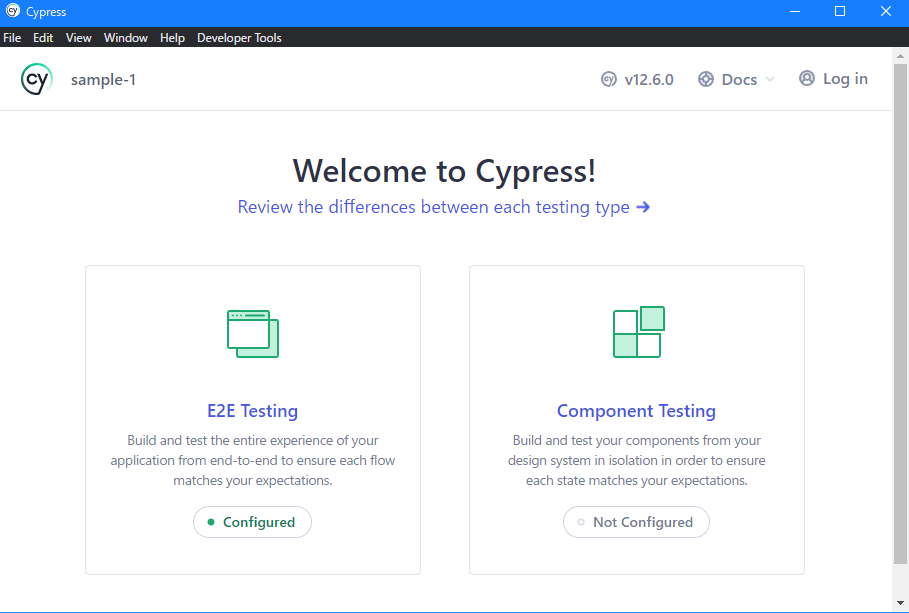This screenshot has height=613, width=909.
Task: Click the Component Testing description text
Action: (637, 460)
